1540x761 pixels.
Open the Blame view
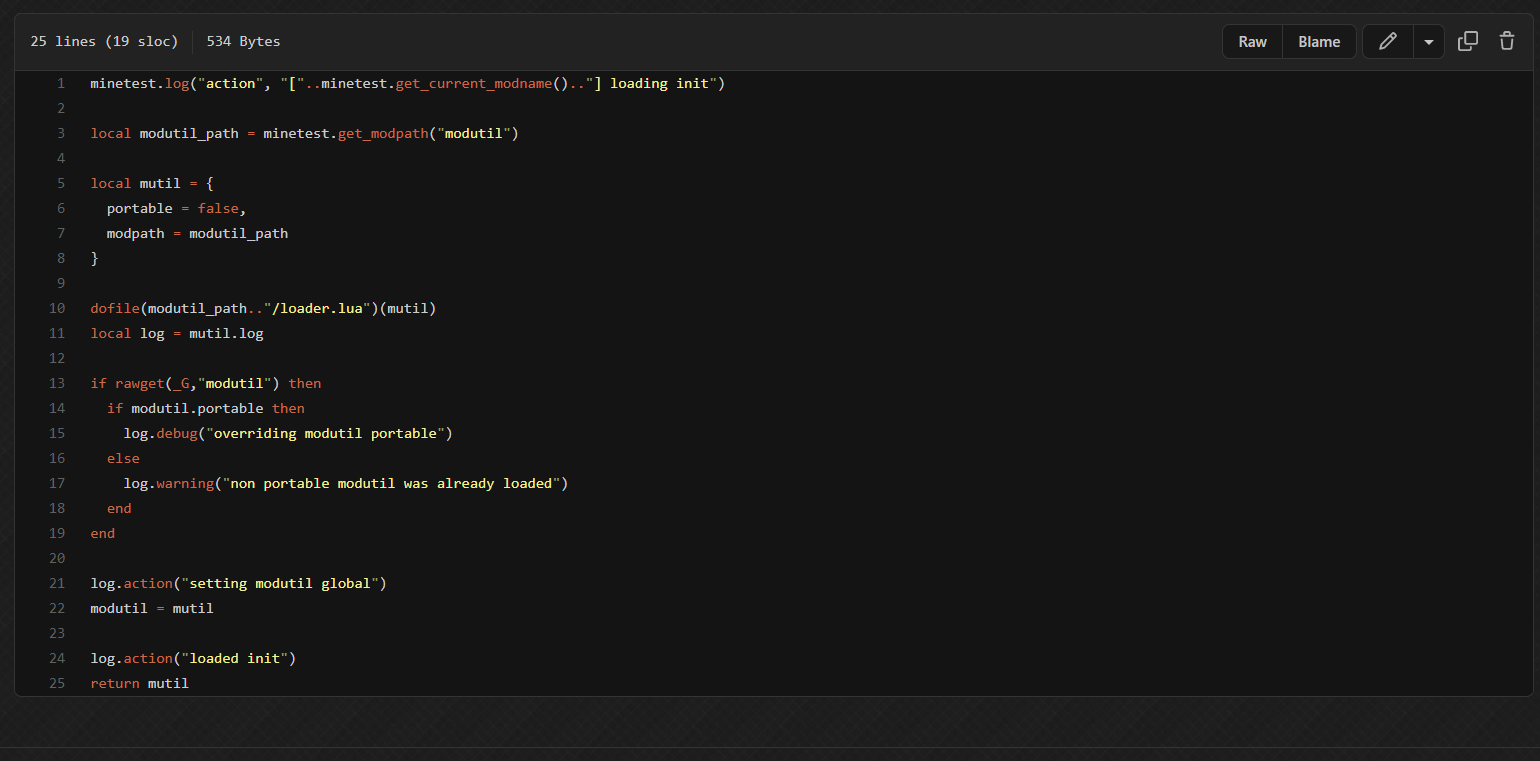[x=1319, y=42]
